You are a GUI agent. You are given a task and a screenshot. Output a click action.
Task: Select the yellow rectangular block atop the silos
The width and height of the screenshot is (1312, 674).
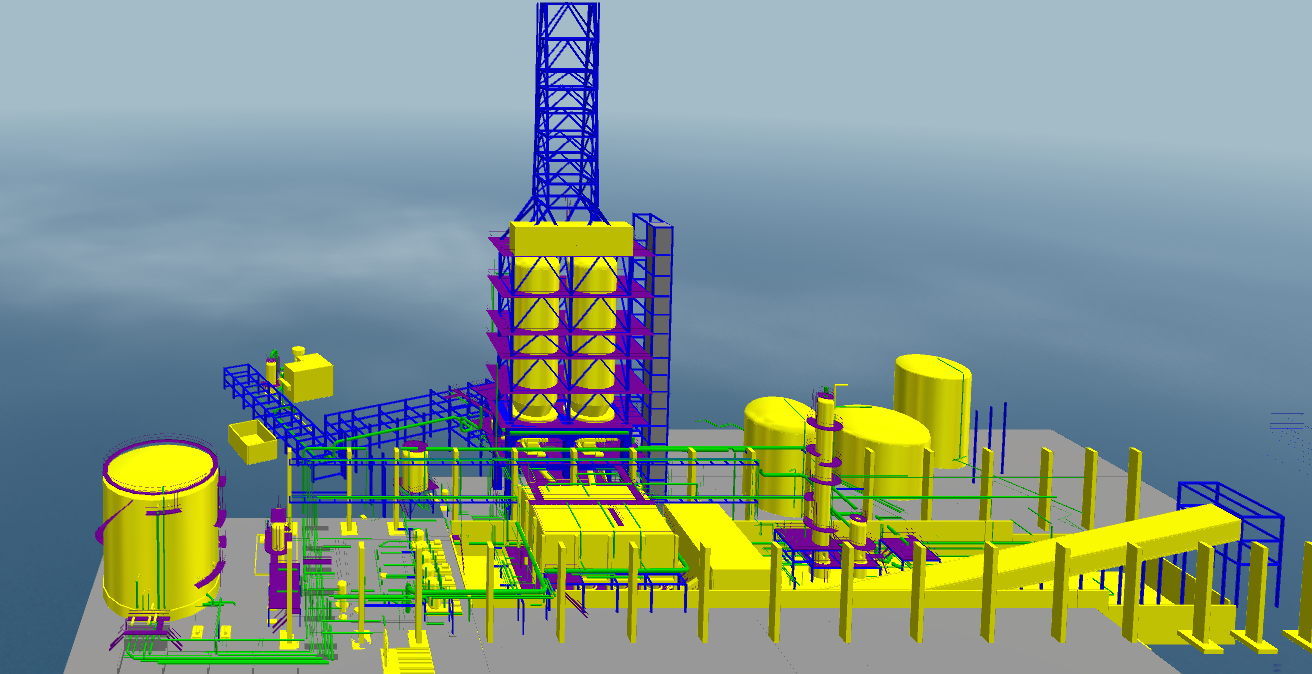pyautogui.click(x=571, y=238)
